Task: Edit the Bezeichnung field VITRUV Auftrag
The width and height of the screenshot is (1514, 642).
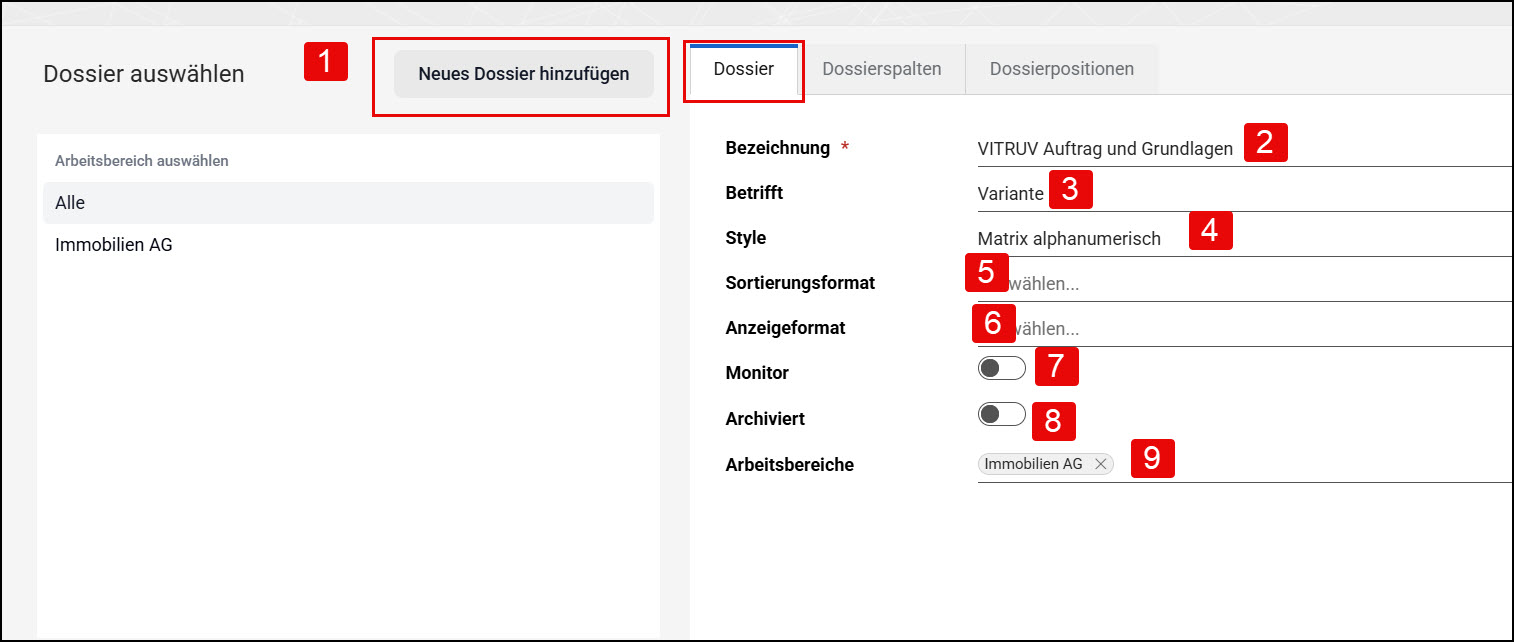Action: click(1245, 148)
